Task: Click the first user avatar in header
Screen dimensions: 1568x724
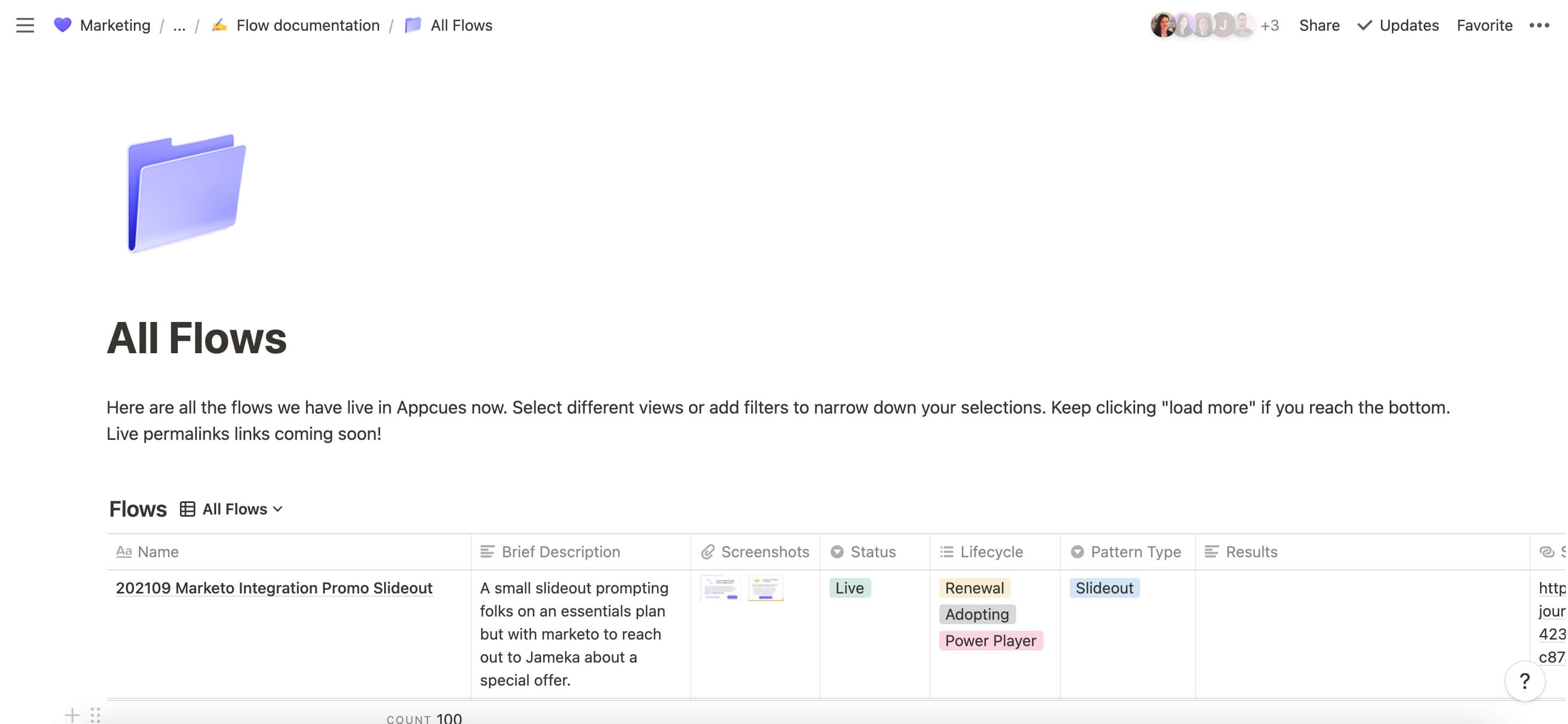Action: 1163,25
